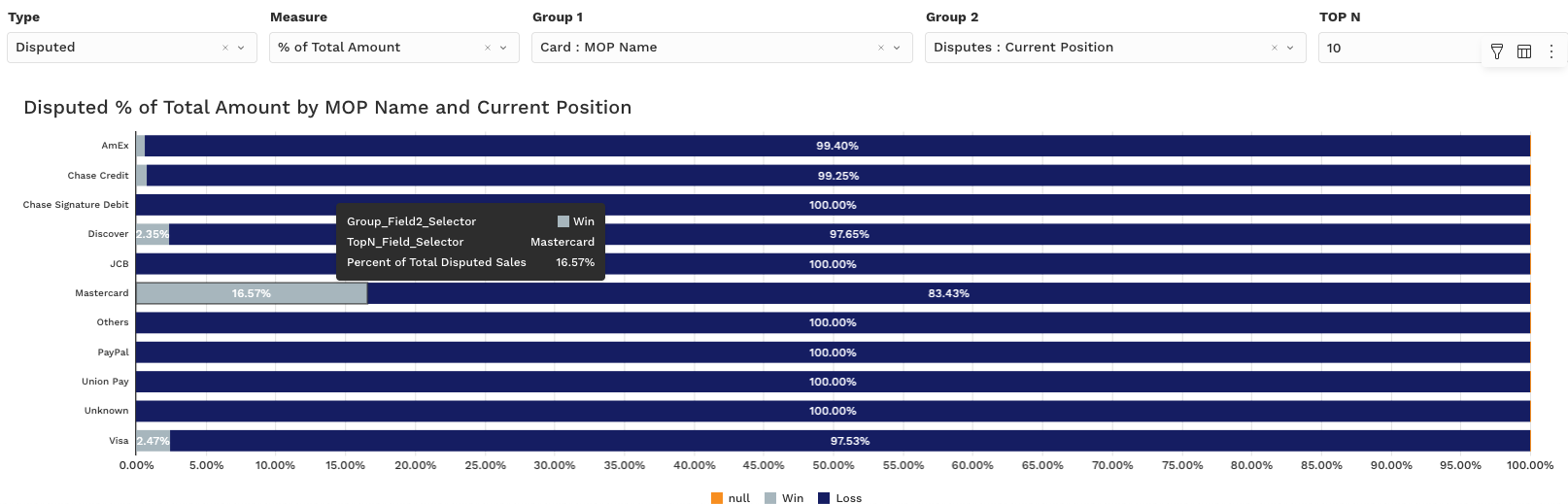Open the three-dot more options menu
Image resolution: width=1568 pixels, height=504 pixels.
(1551, 51)
